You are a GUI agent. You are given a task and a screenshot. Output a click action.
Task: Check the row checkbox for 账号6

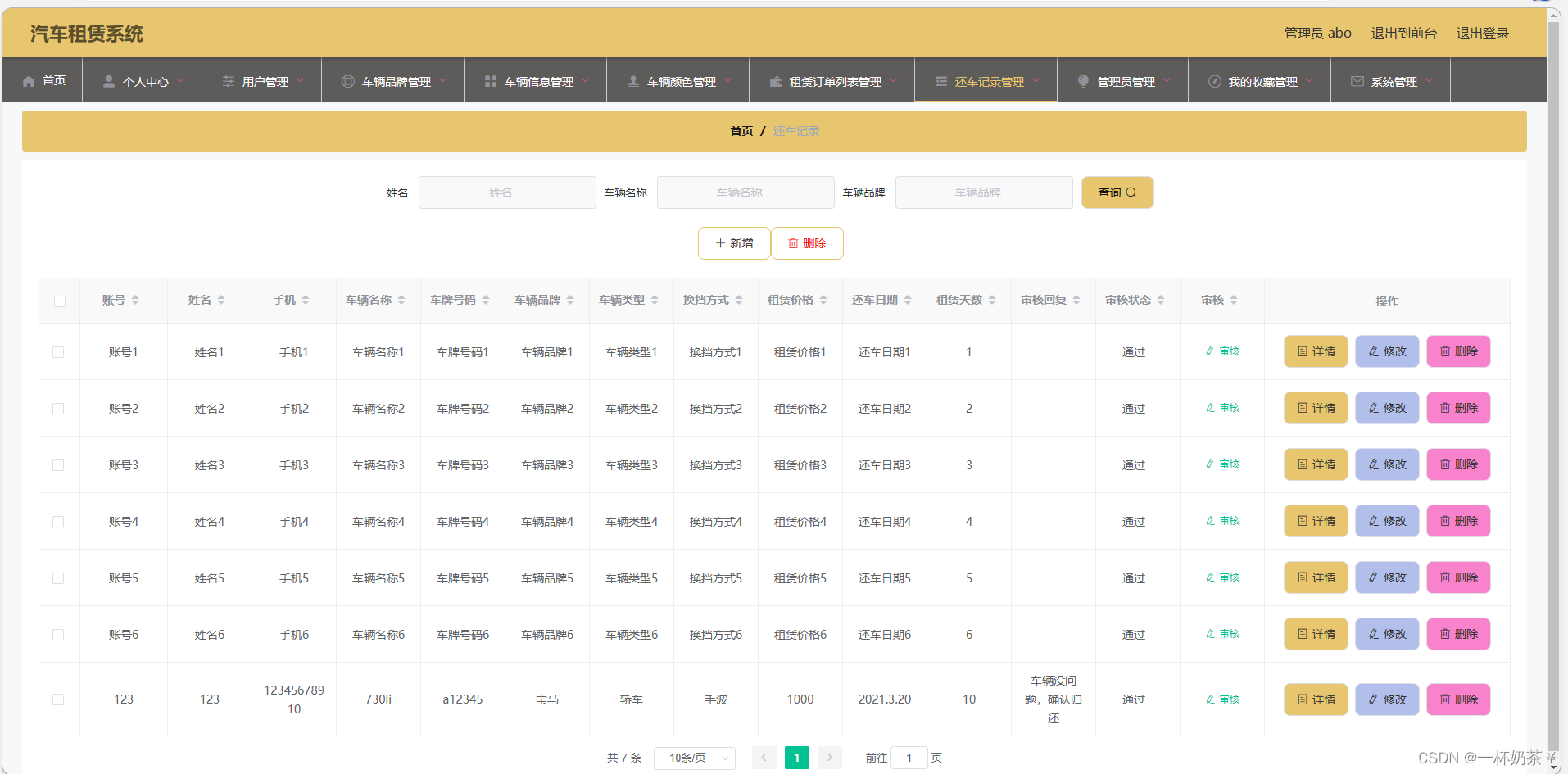point(58,635)
